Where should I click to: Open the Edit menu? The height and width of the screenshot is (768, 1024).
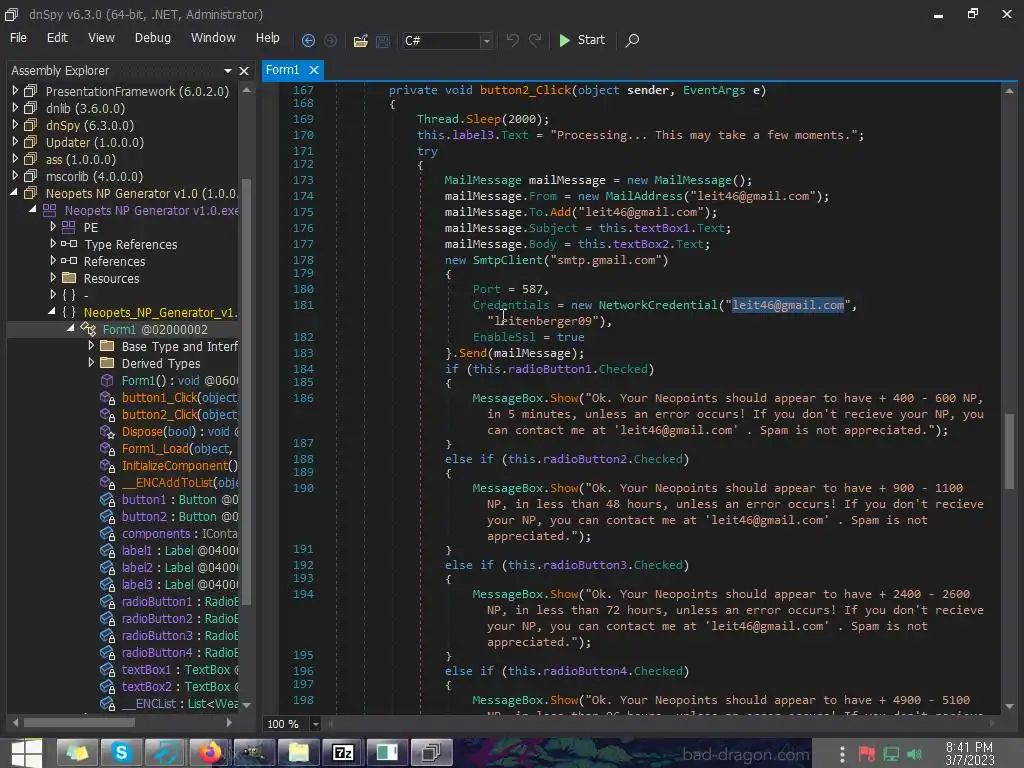pos(57,38)
